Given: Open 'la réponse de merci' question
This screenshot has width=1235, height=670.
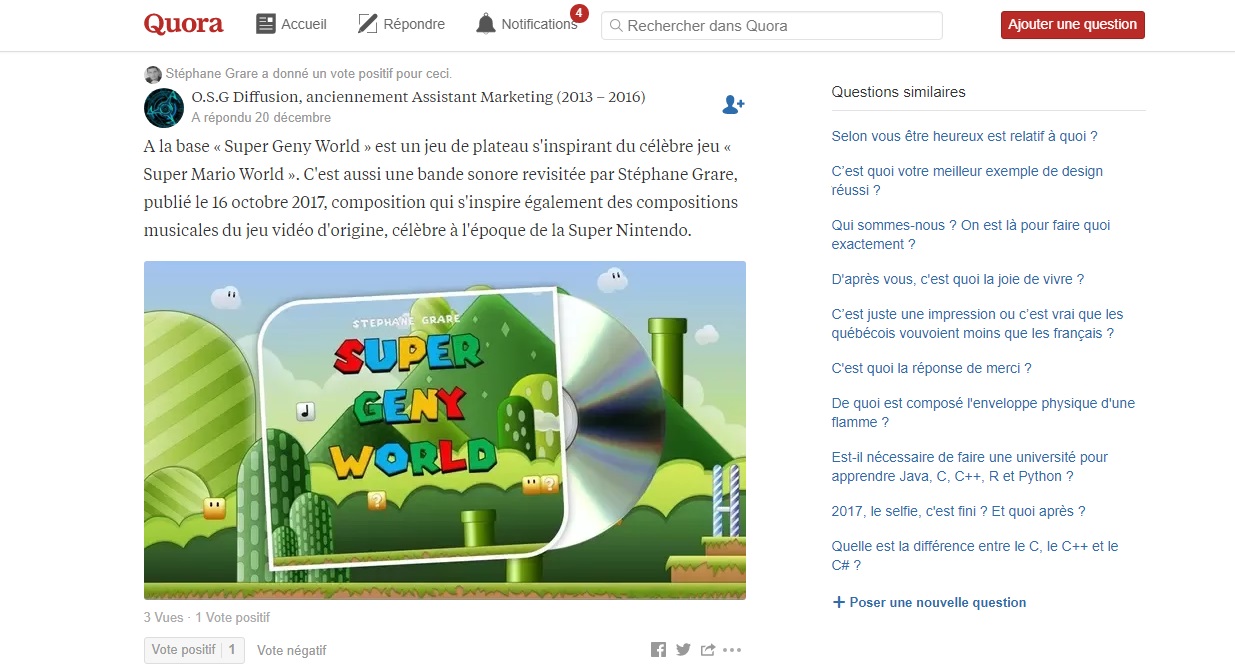Looking at the screenshot, I should pyautogui.click(x=932, y=368).
